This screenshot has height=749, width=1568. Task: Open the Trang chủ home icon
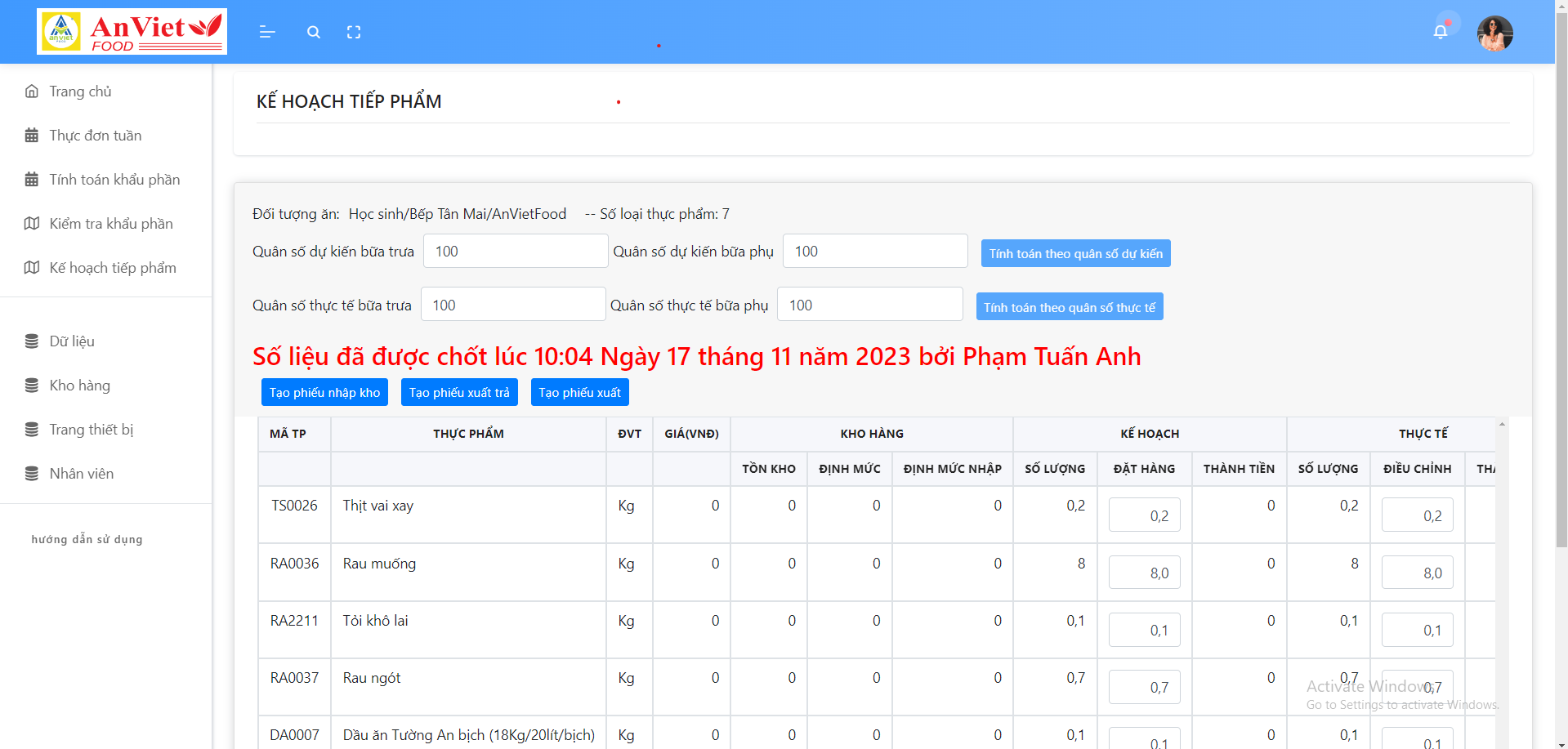(32, 91)
